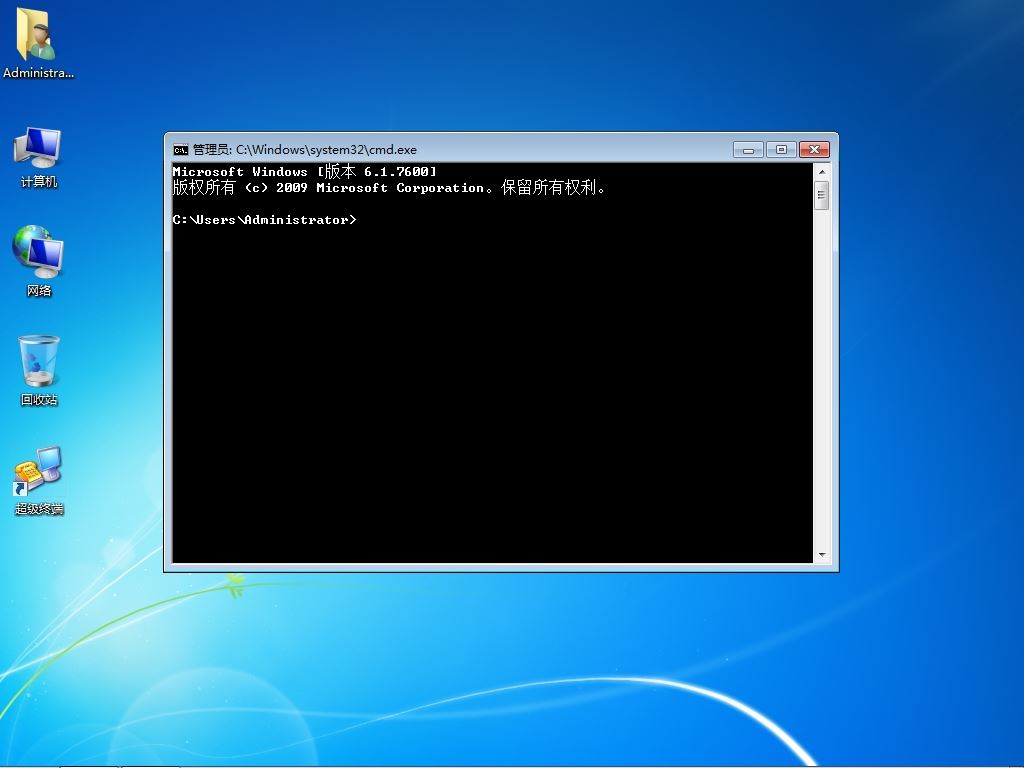Click the '版权所有 (c) 2009 Microsoft Corporation' line

(x=389, y=188)
